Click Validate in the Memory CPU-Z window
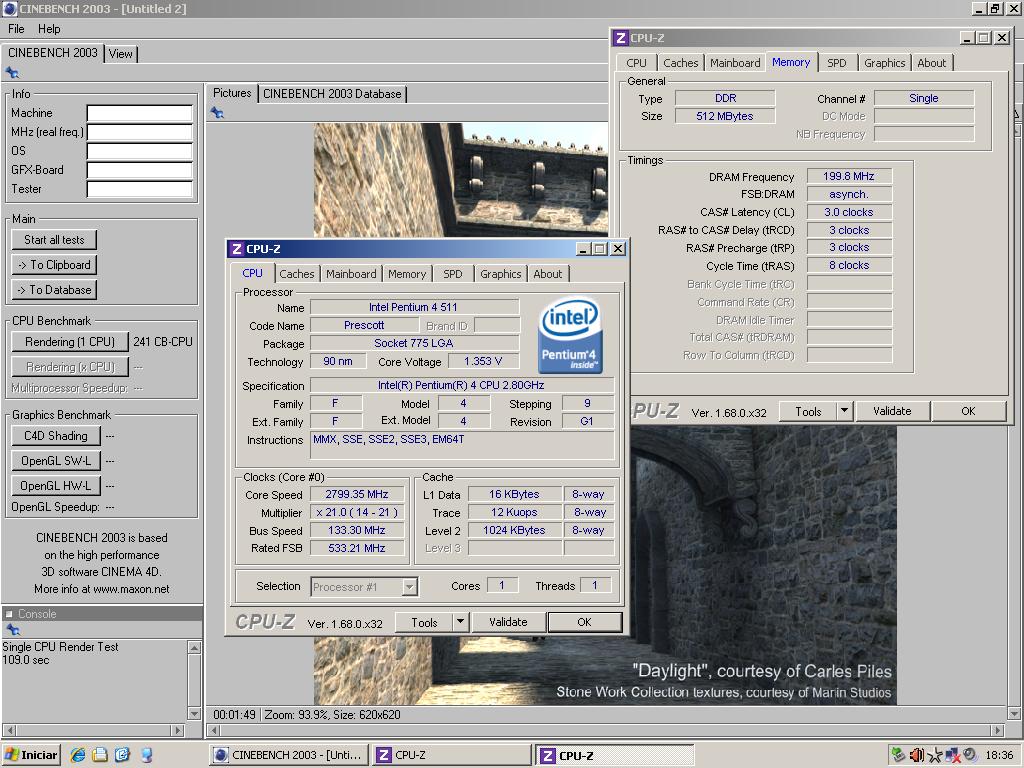This screenshot has width=1024, height=768. point(892,411)
